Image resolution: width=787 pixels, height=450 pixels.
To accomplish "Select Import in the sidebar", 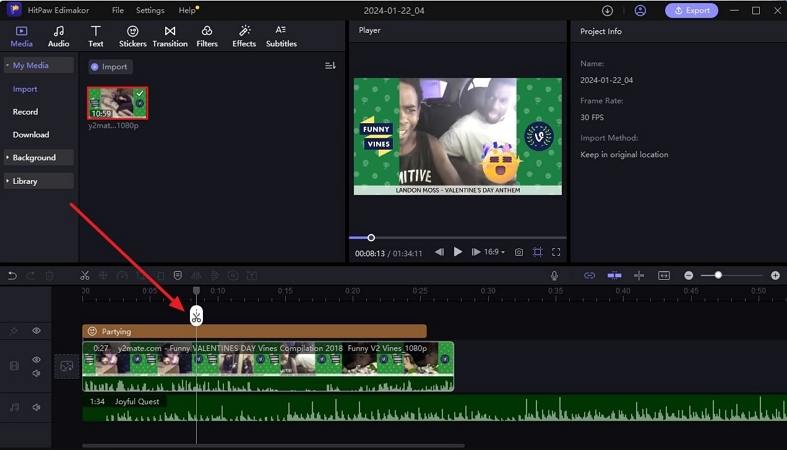I will point(25,89).
